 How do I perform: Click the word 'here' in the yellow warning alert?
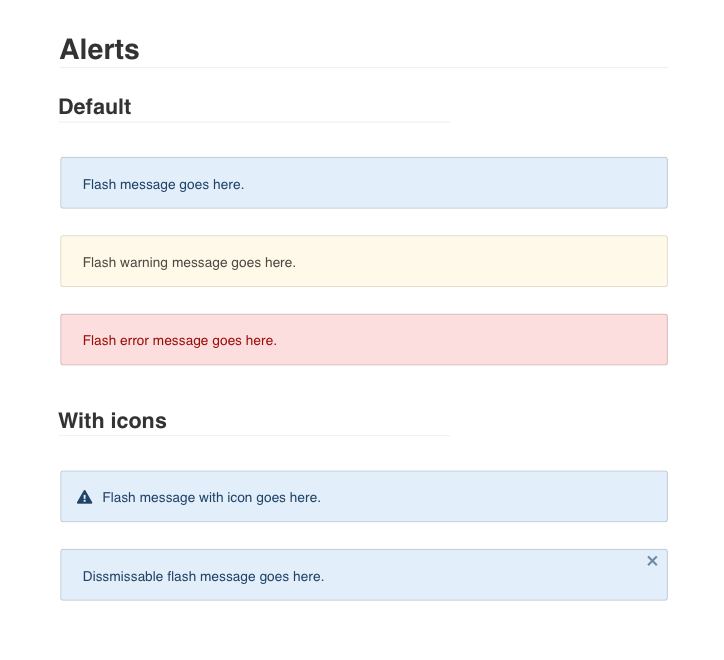[279, 263]
